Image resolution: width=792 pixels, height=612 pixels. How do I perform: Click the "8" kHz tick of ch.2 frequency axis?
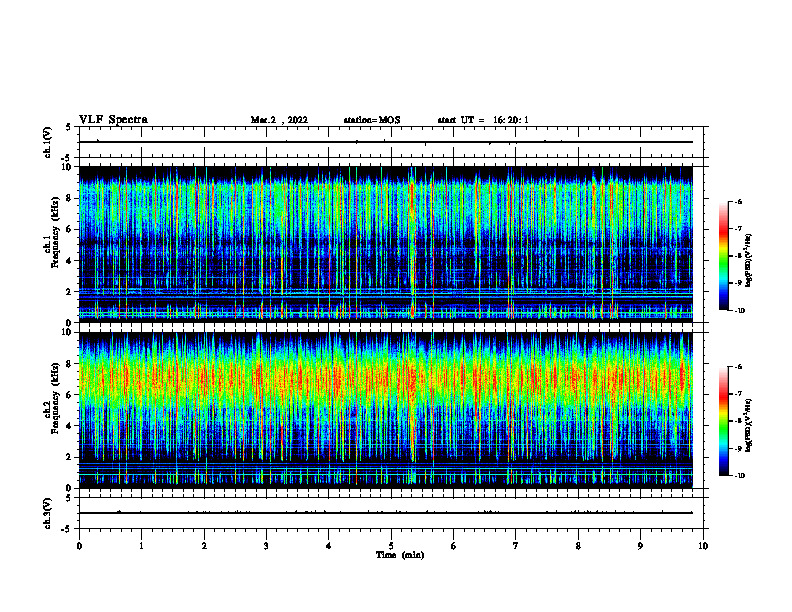69,364
